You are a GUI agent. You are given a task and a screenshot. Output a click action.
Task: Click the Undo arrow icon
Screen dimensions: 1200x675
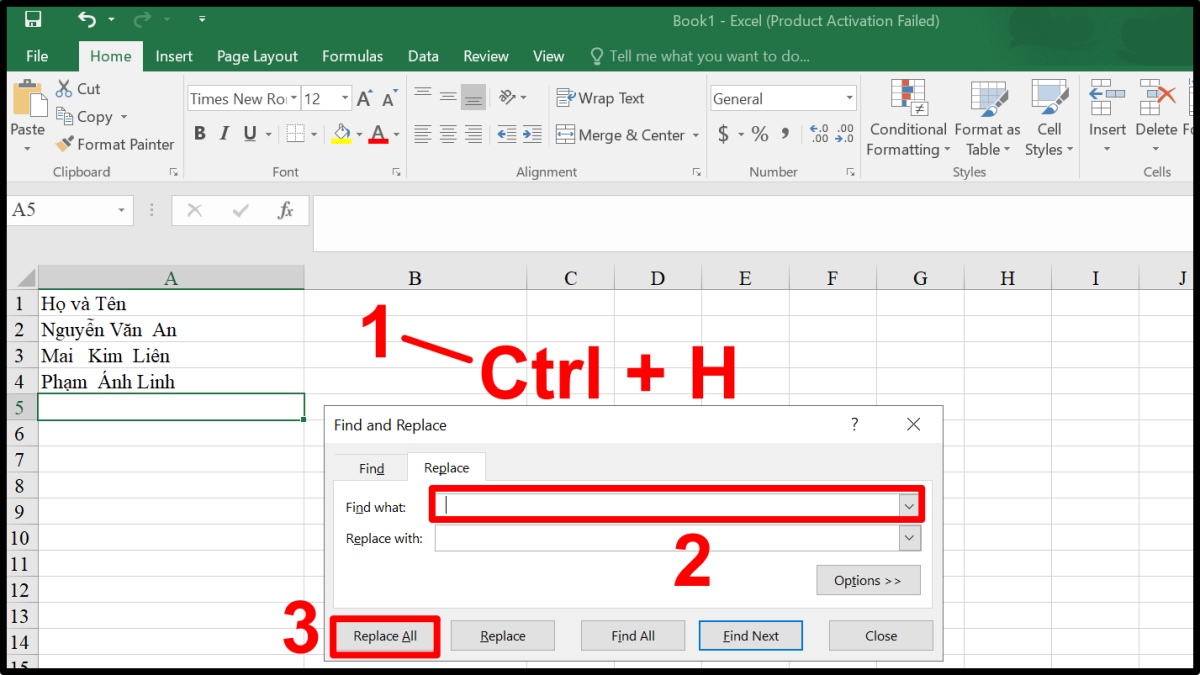point(87,19)
